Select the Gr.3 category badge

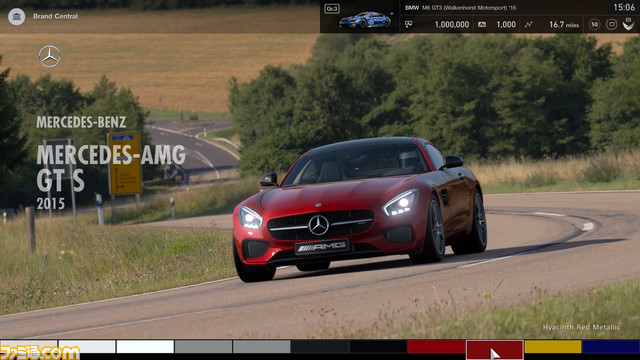pos(332,9)
